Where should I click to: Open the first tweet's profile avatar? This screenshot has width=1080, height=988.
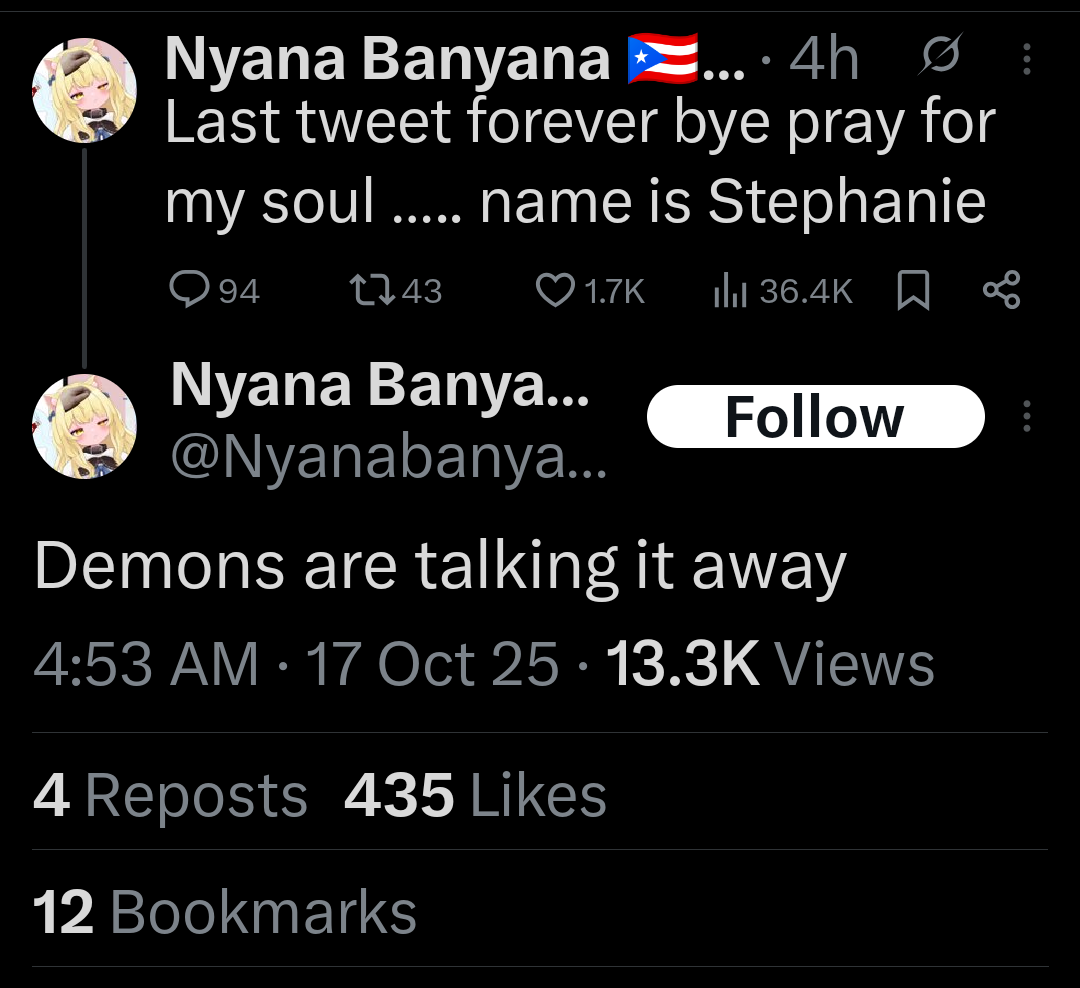84,90
